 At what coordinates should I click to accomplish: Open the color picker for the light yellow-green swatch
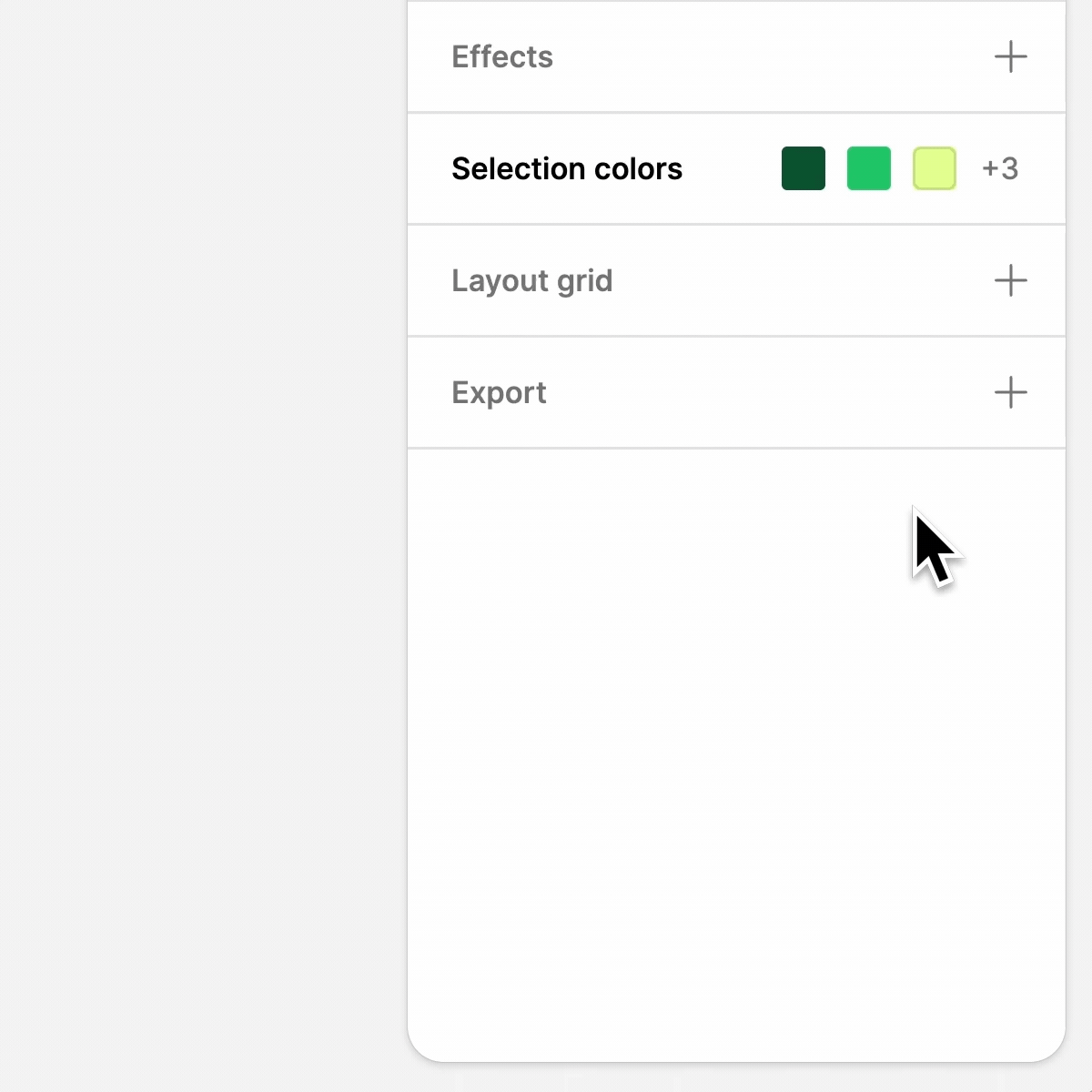935,168
